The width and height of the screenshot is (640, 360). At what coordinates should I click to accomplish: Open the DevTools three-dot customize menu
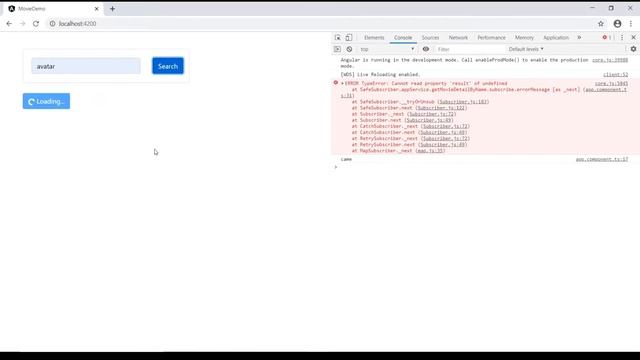click(622, 38)
